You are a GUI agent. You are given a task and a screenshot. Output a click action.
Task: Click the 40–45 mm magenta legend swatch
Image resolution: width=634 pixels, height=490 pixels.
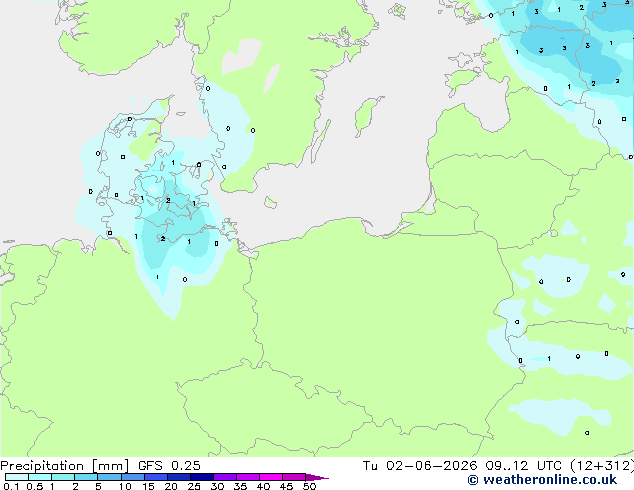pyautogui.click(x=271, y=477)
